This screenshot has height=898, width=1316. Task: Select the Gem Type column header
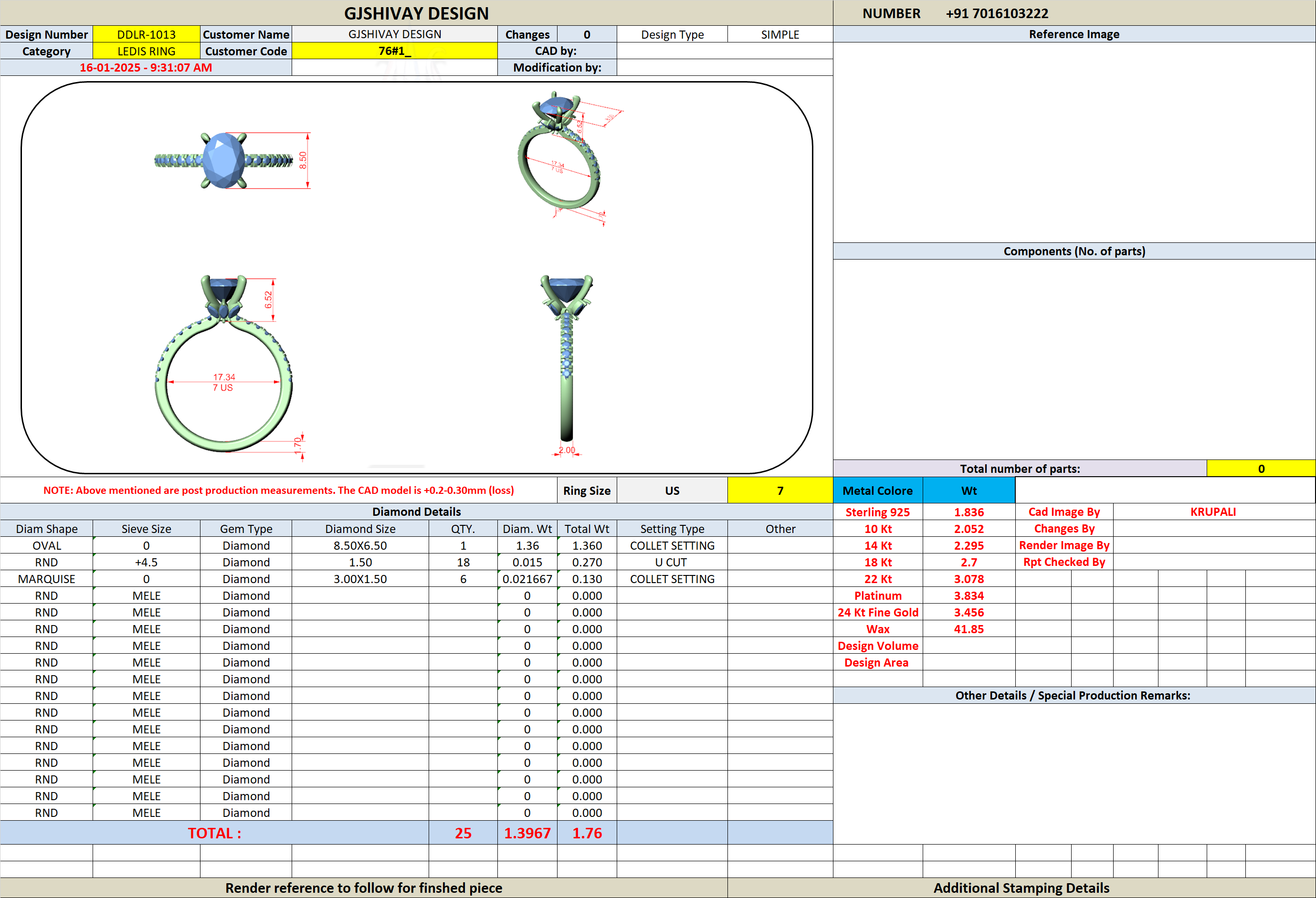pyautogui.click(x=246, y=529)
